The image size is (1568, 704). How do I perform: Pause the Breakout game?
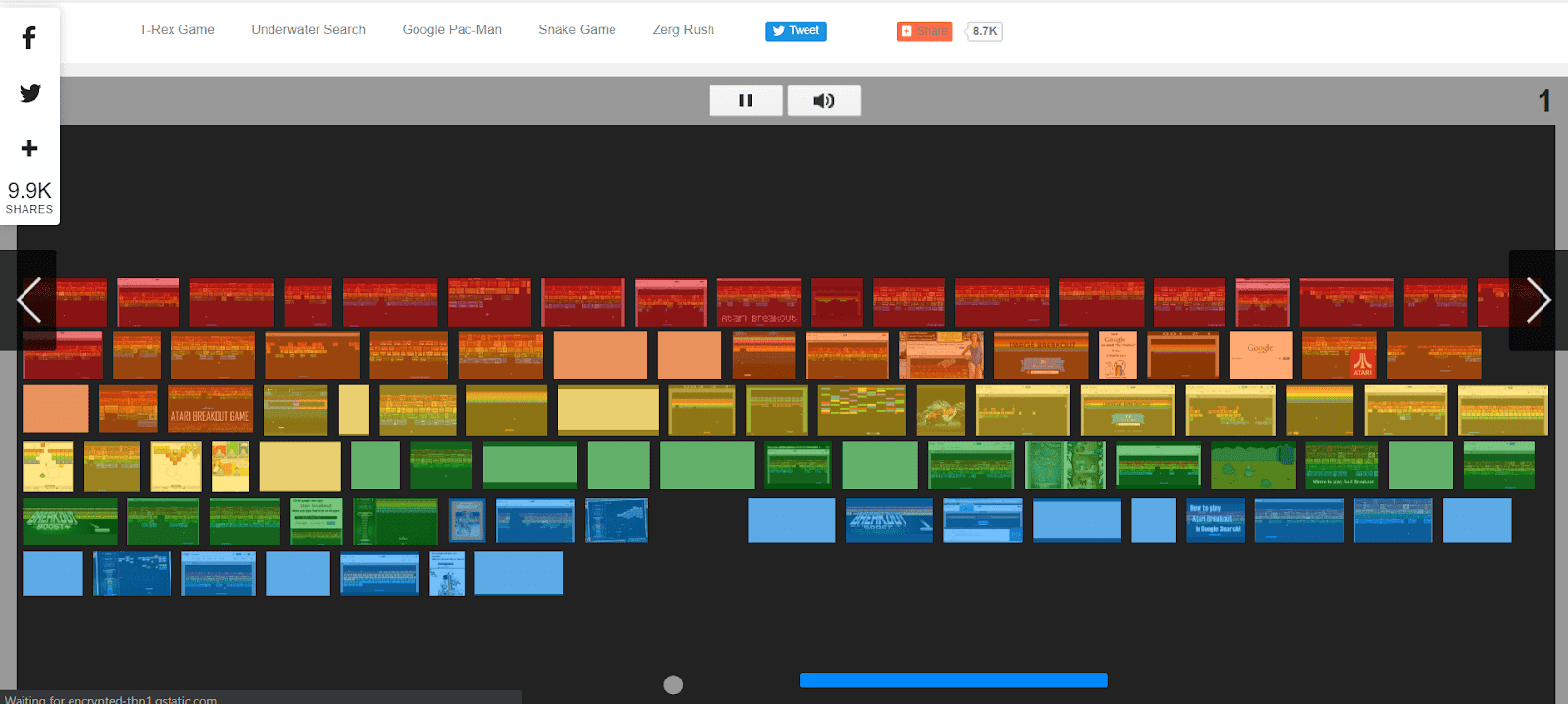746,100
